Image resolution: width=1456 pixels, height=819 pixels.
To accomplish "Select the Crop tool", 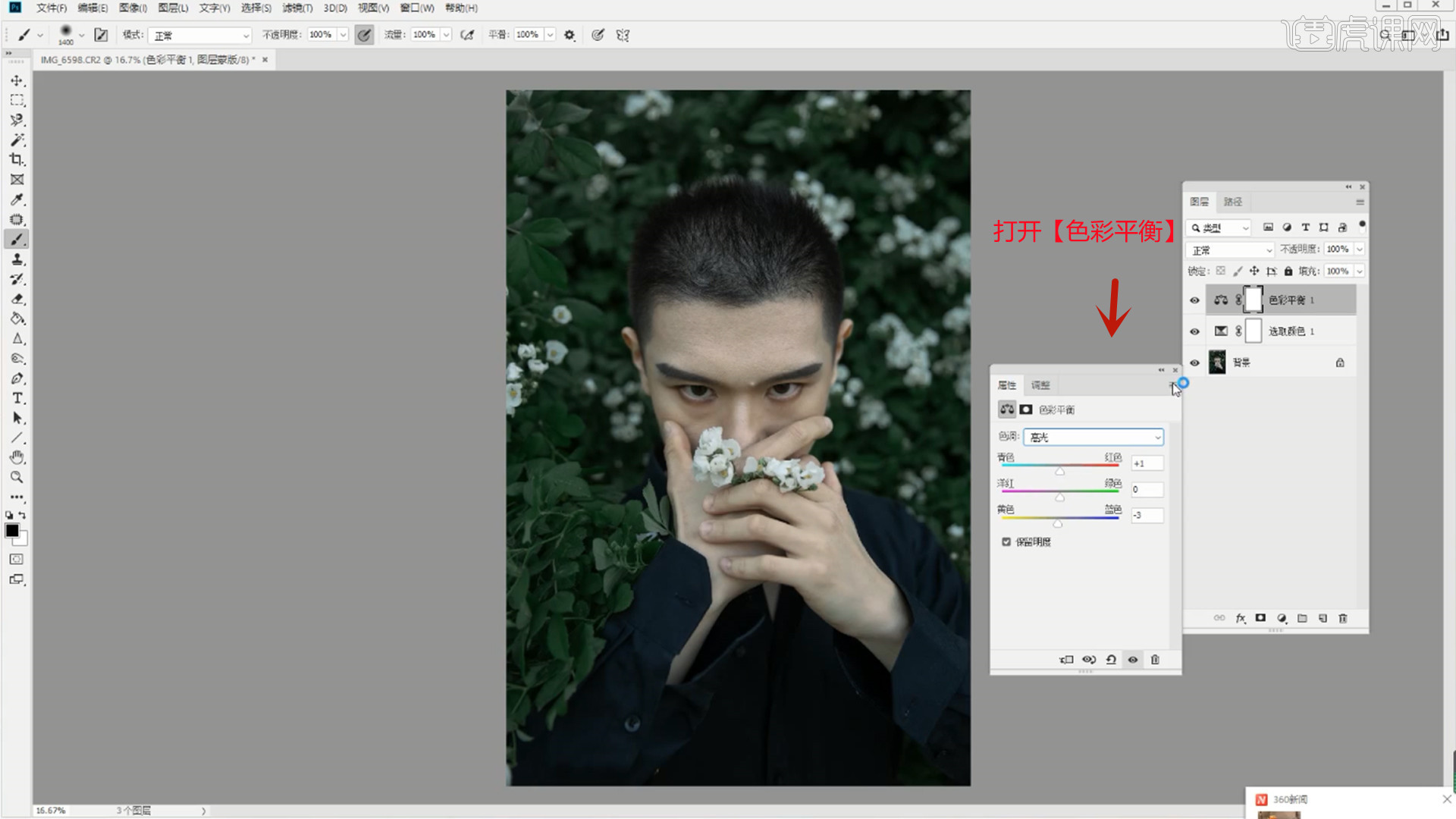I will point(17,160).
